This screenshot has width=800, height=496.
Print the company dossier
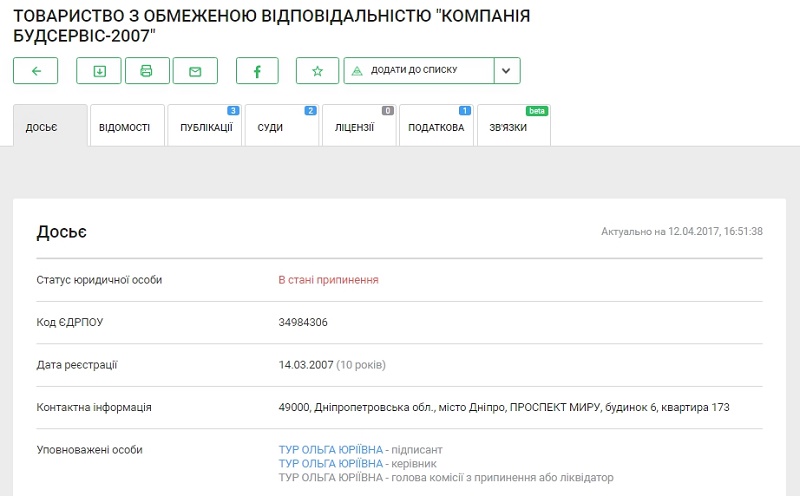tap(147, 71)
